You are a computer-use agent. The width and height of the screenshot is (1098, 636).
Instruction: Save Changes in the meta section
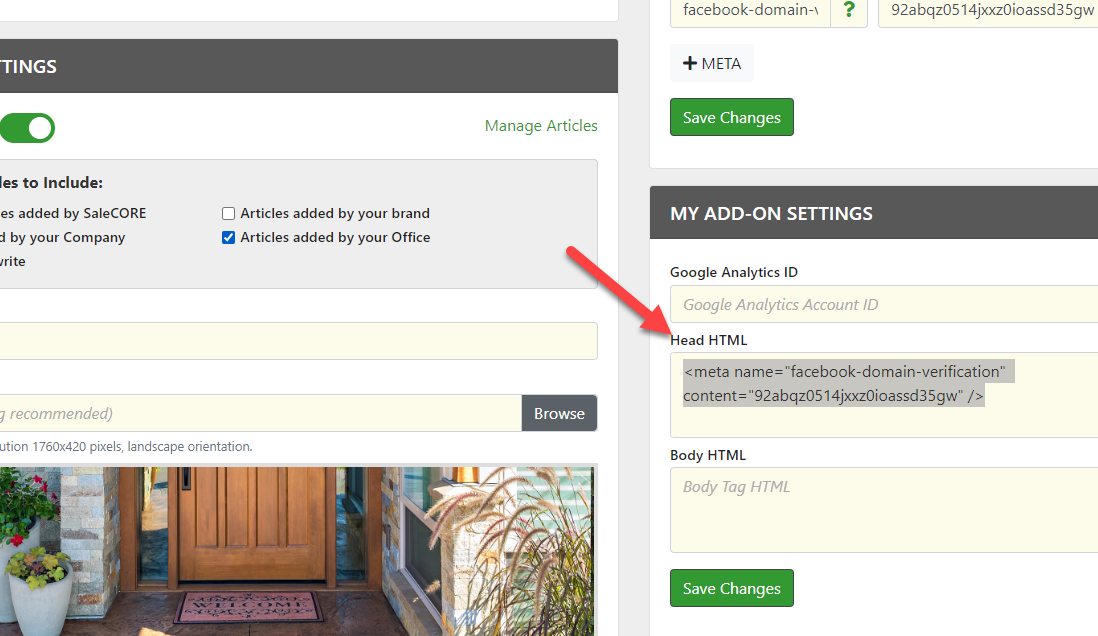click(732, 117)
